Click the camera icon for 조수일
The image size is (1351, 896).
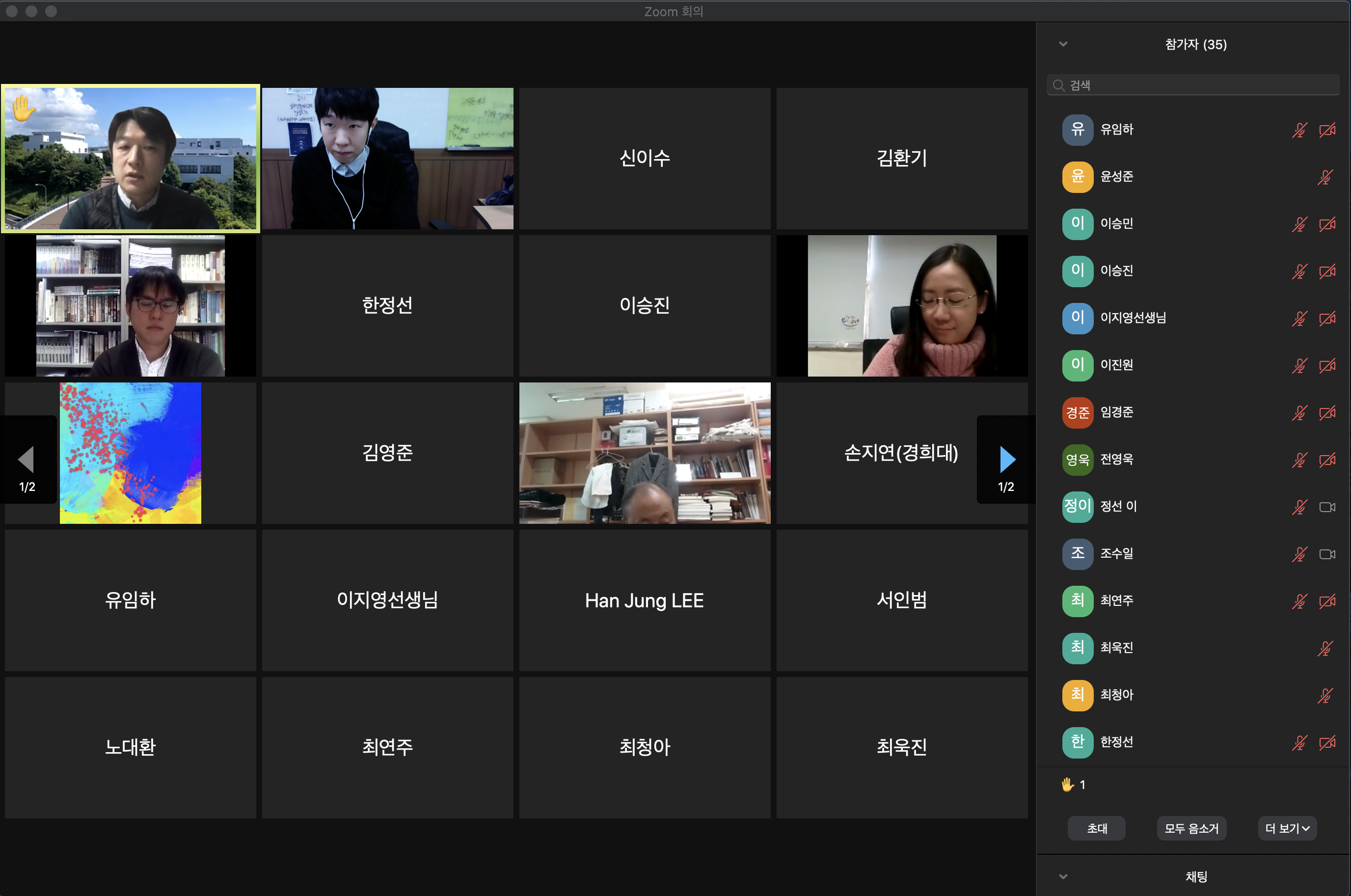[1327, 554]
